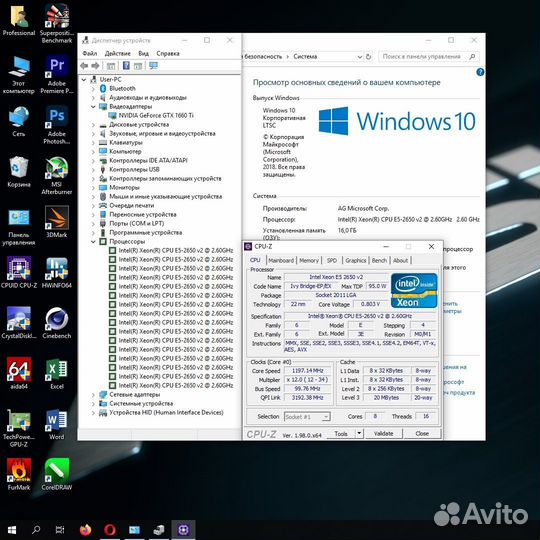Image resolution: width=540 pixels, height=540 pixels.
Task: Open Действие menu in Device Manager
Action: click(118, 53)
